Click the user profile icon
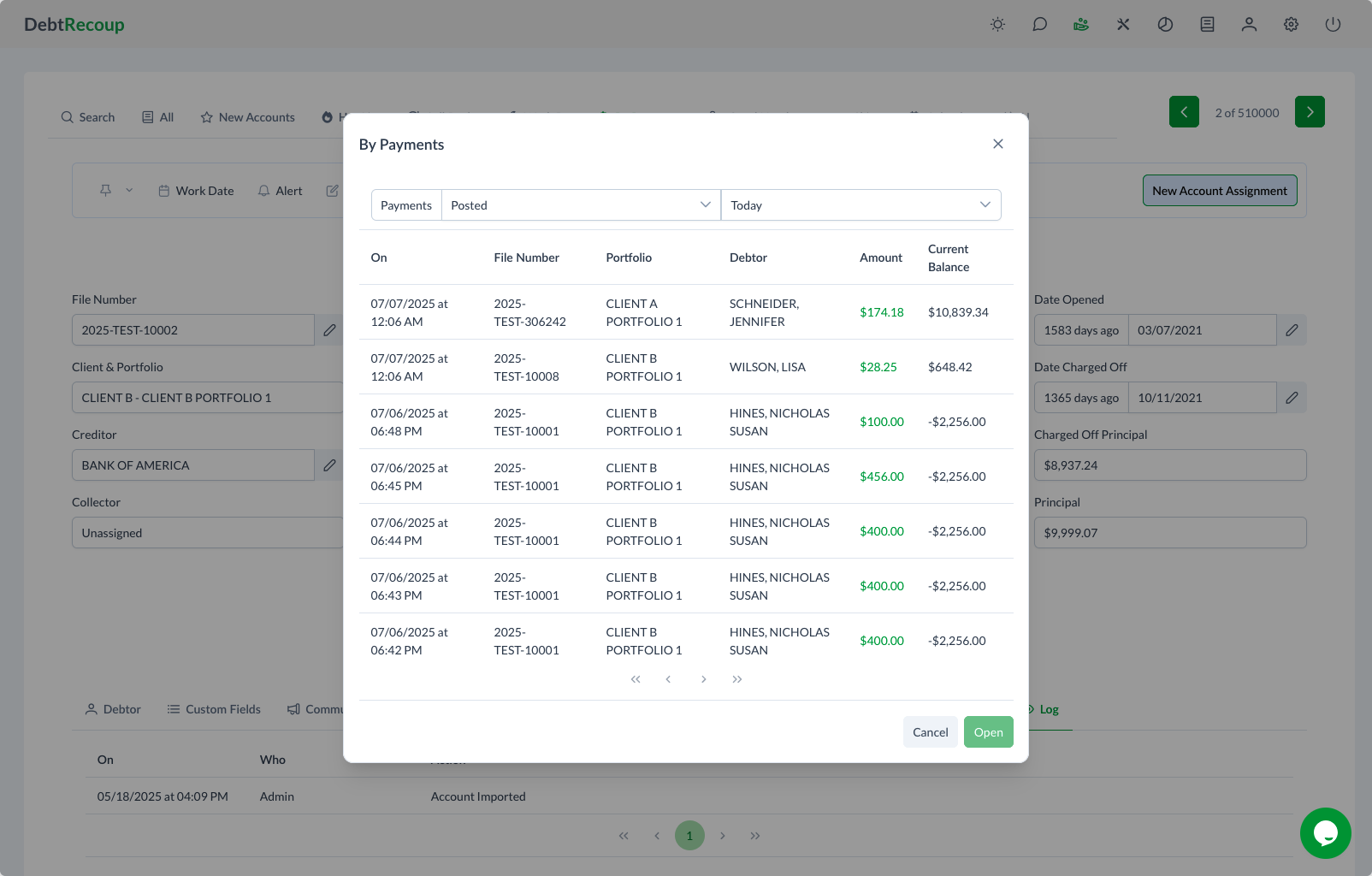 pyautogui.click(x=1249, y=25)
